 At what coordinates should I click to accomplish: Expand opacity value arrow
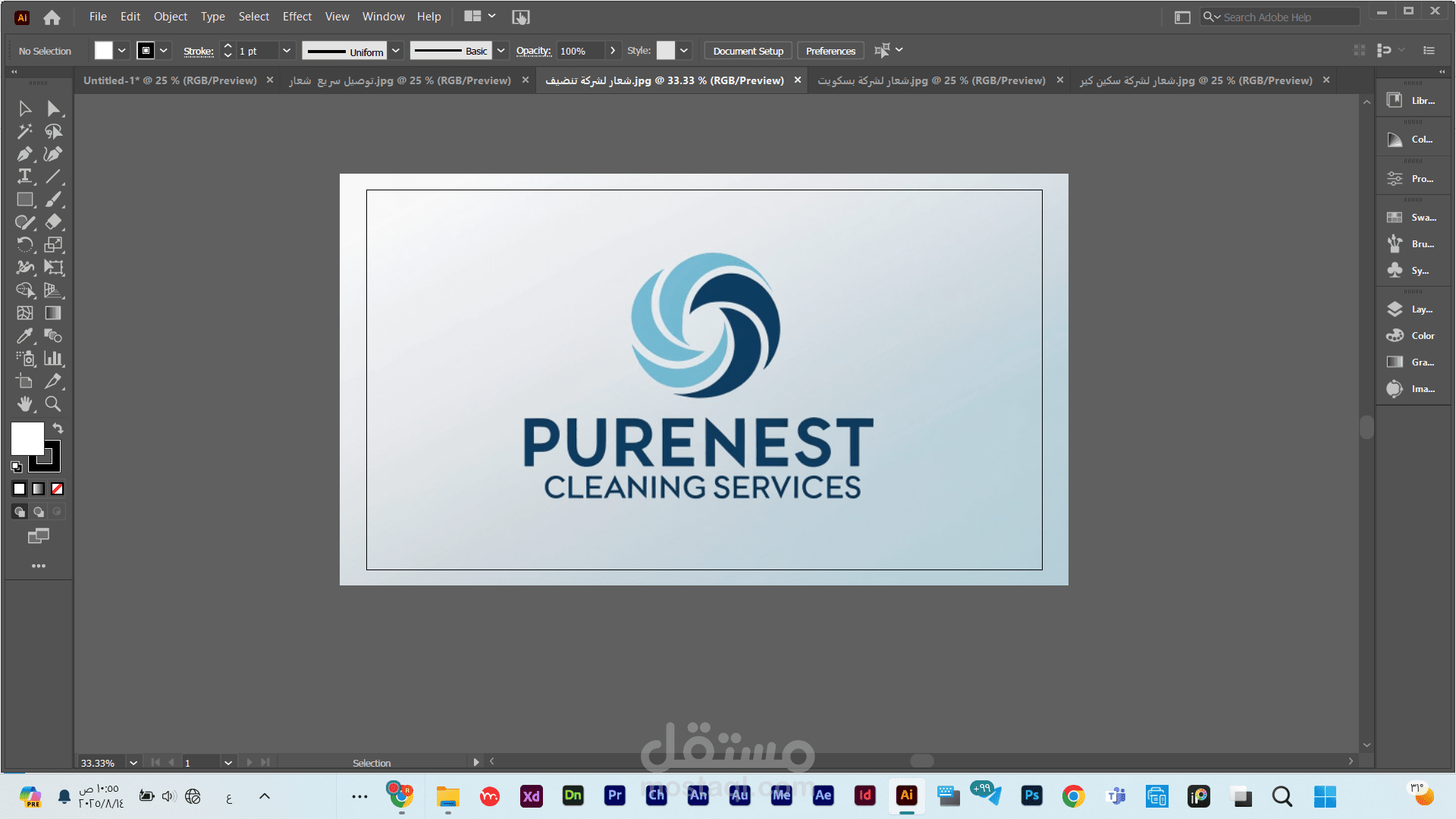[x=613, y=51]
